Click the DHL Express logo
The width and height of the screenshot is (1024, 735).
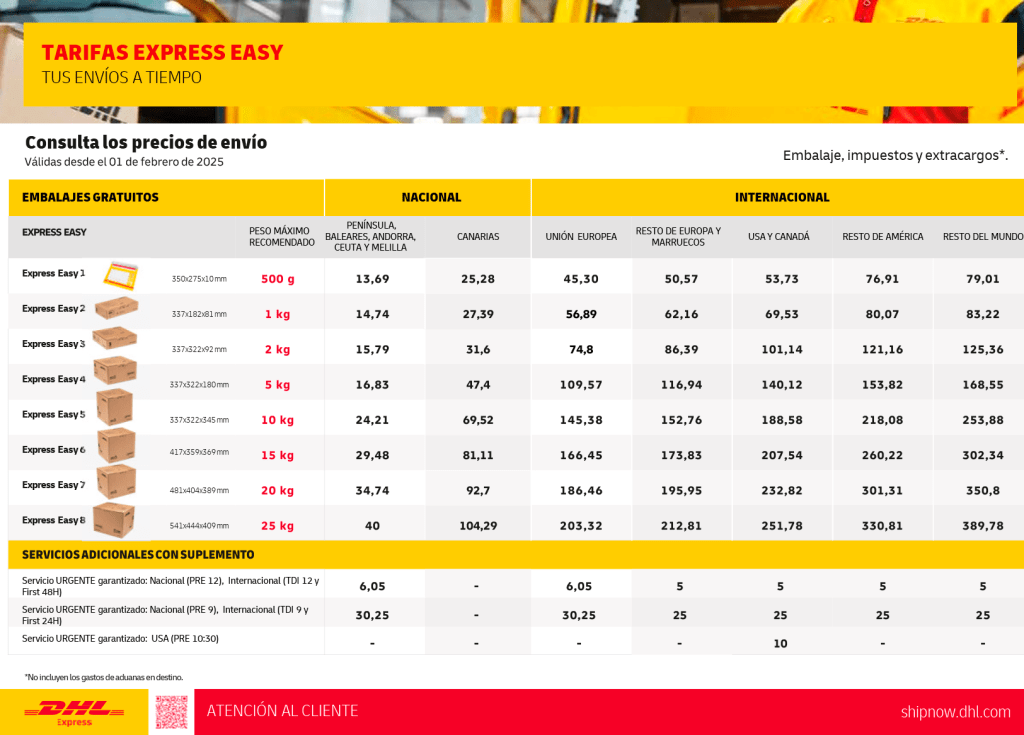[x=74, y=712]
